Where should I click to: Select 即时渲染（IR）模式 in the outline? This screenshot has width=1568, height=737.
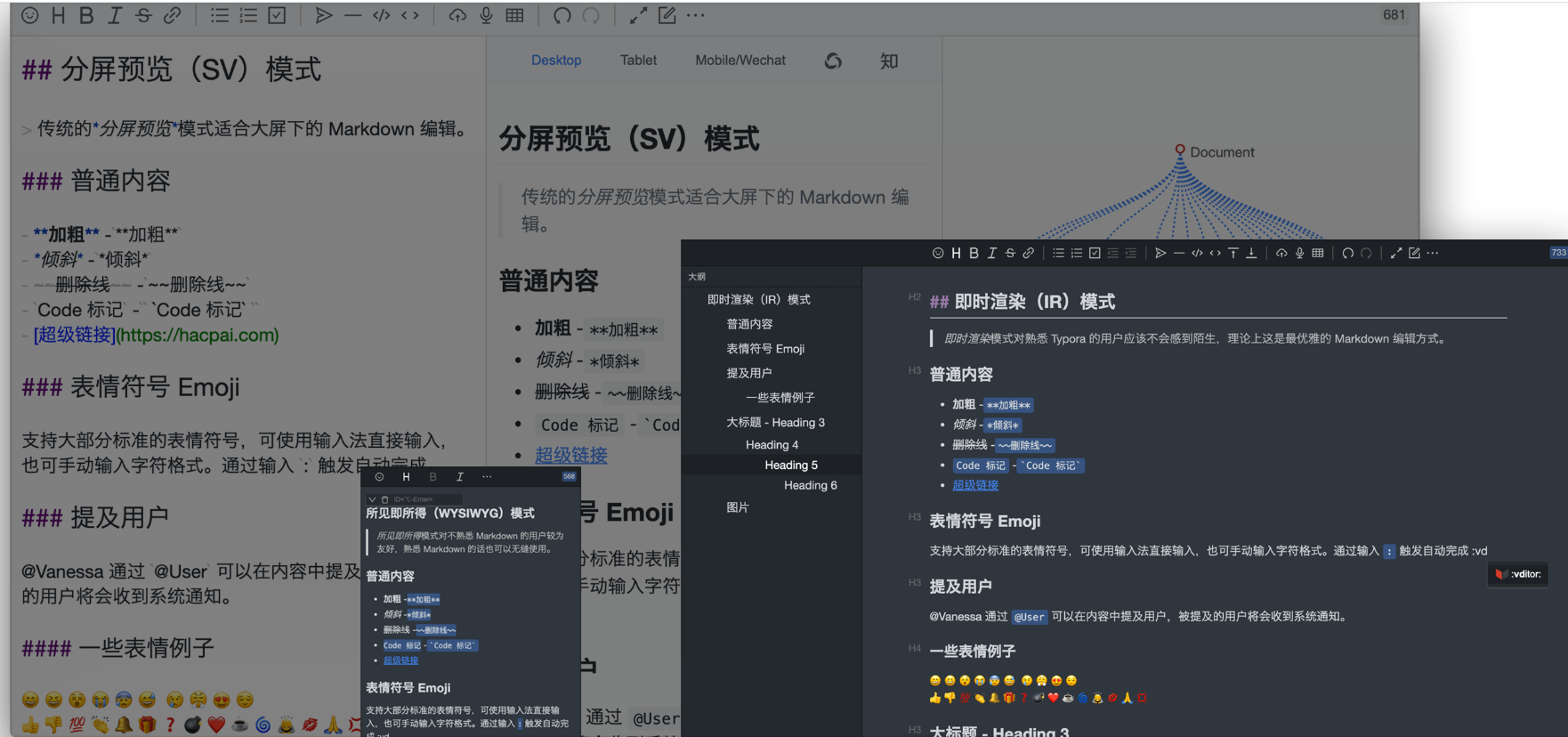pos(759,300)
